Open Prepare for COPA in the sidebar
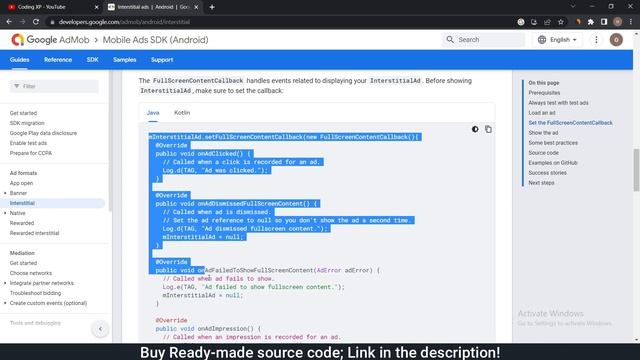The height and width of the screenshot is (360, 640). [31, 153]
